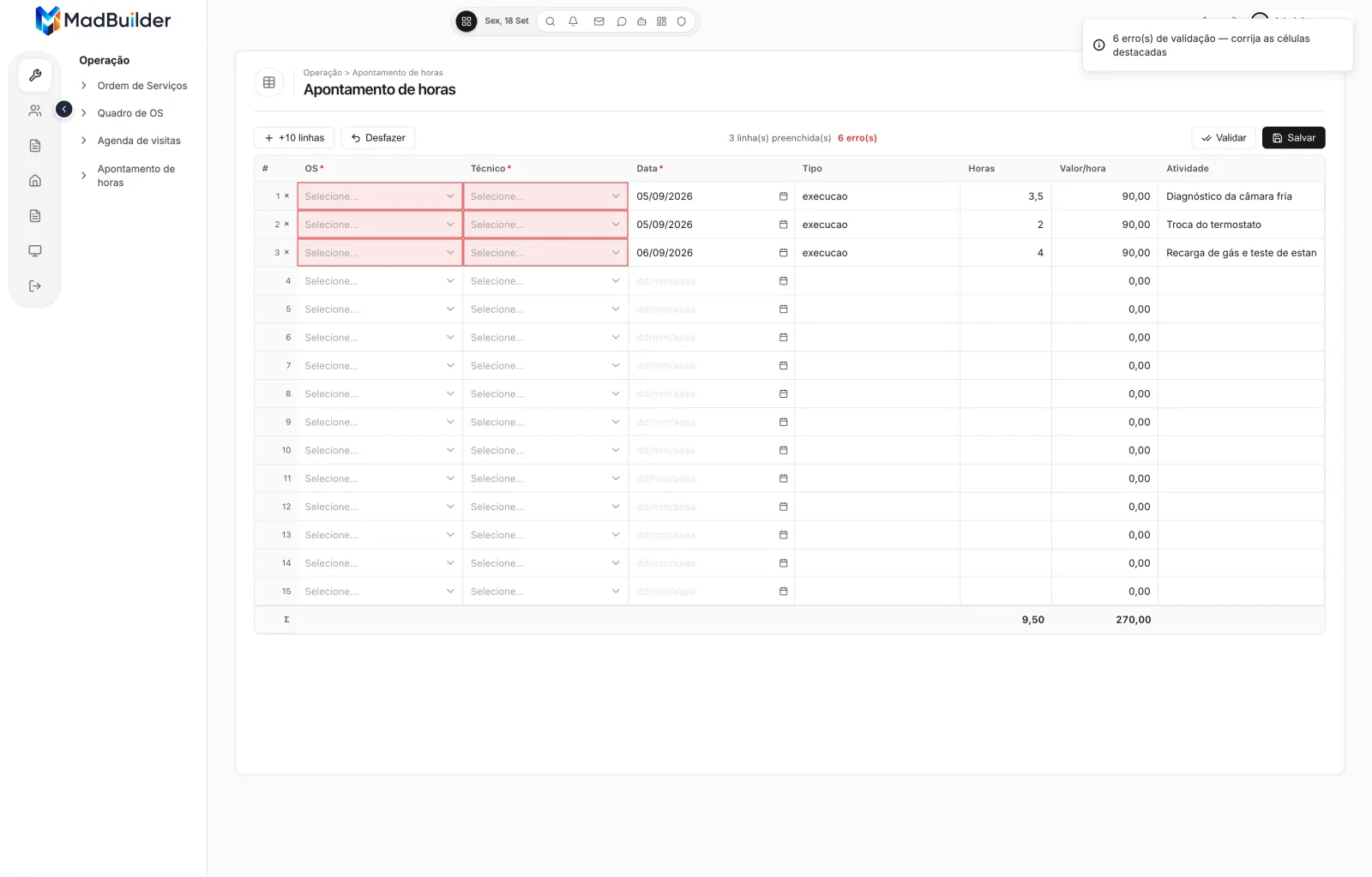Click the logout sidebar icon
Viewport: 1372px width, 877px height.
click(x=35, y=286)
